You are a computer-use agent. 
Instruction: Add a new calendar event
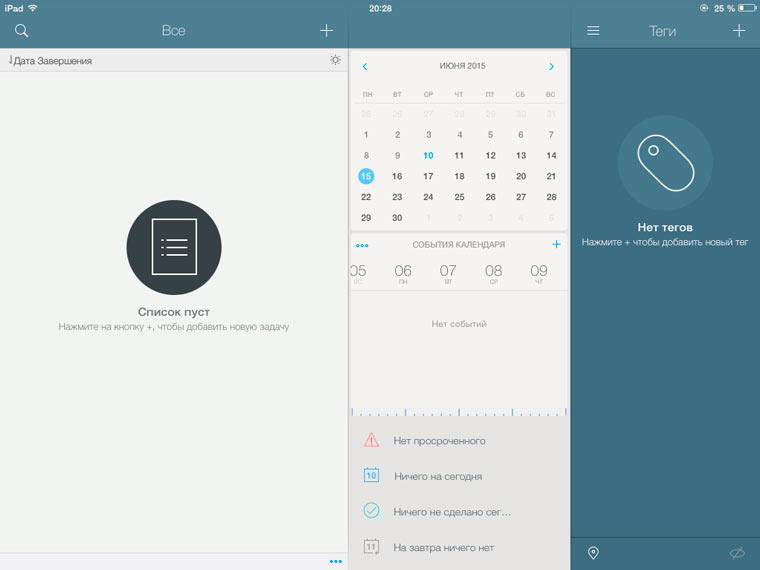[x=556, y=244]
